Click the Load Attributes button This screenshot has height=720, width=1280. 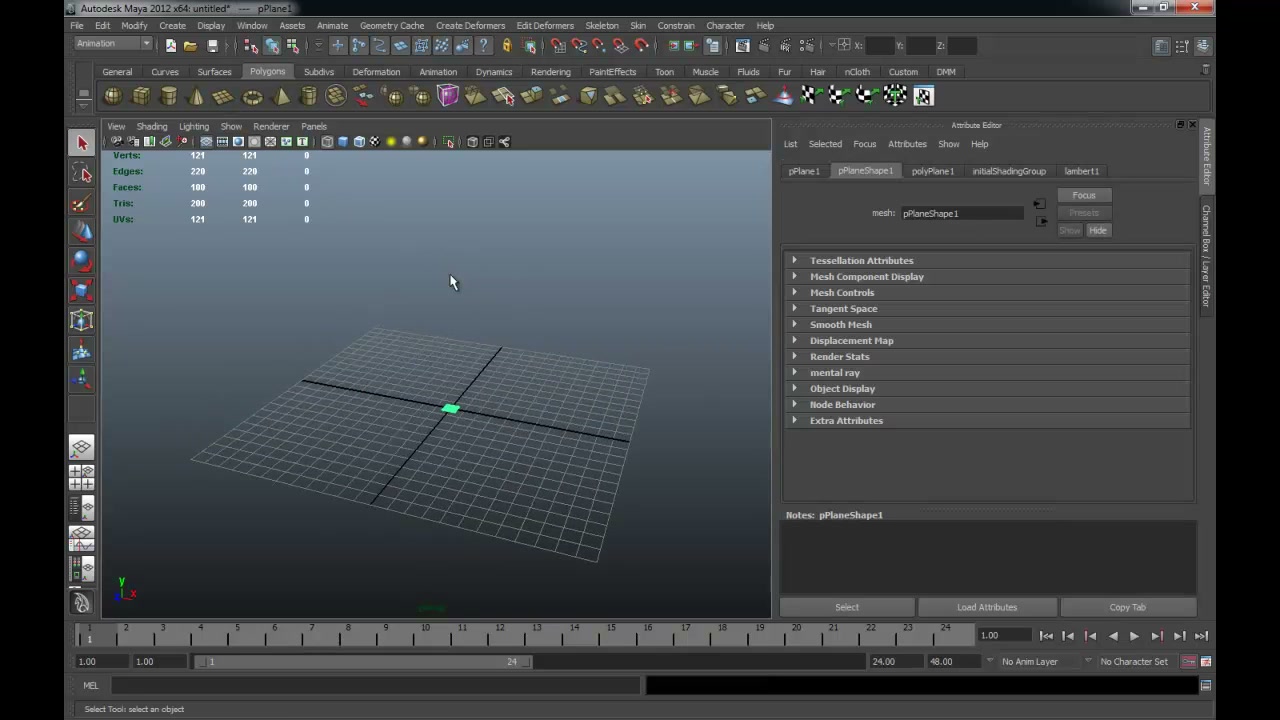pos(987,607)
